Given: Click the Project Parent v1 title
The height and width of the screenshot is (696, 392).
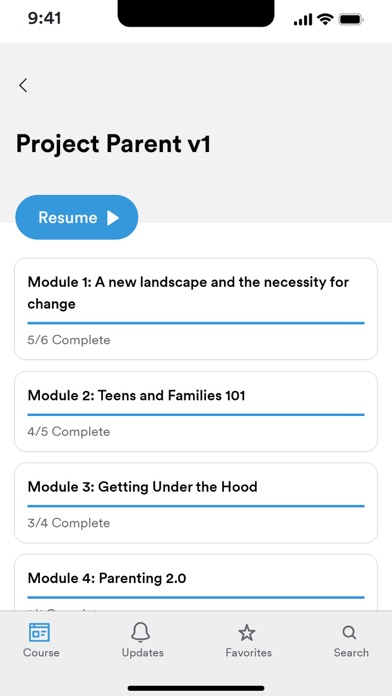Looking at the screenshot, I should pos(113,144).
